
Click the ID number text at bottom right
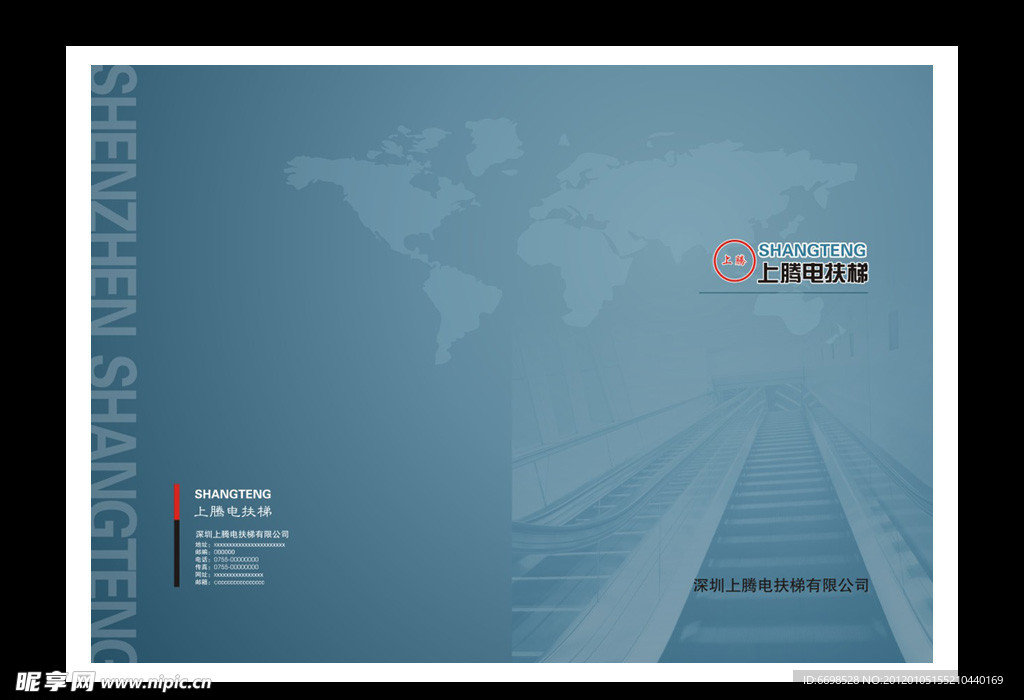coord(902,681)
